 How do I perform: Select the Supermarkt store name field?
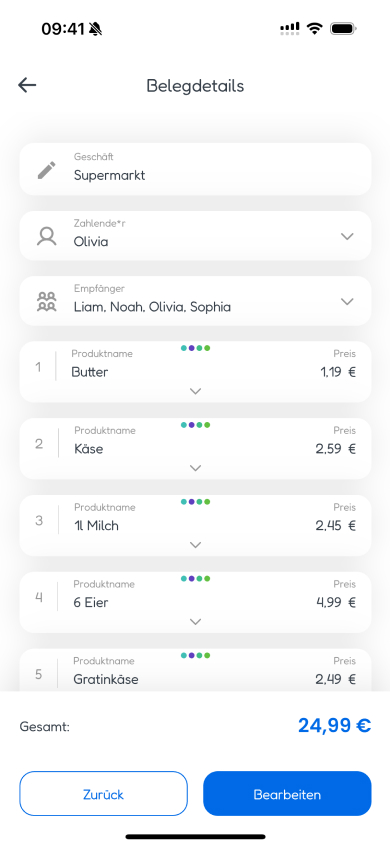click(195, 169)
